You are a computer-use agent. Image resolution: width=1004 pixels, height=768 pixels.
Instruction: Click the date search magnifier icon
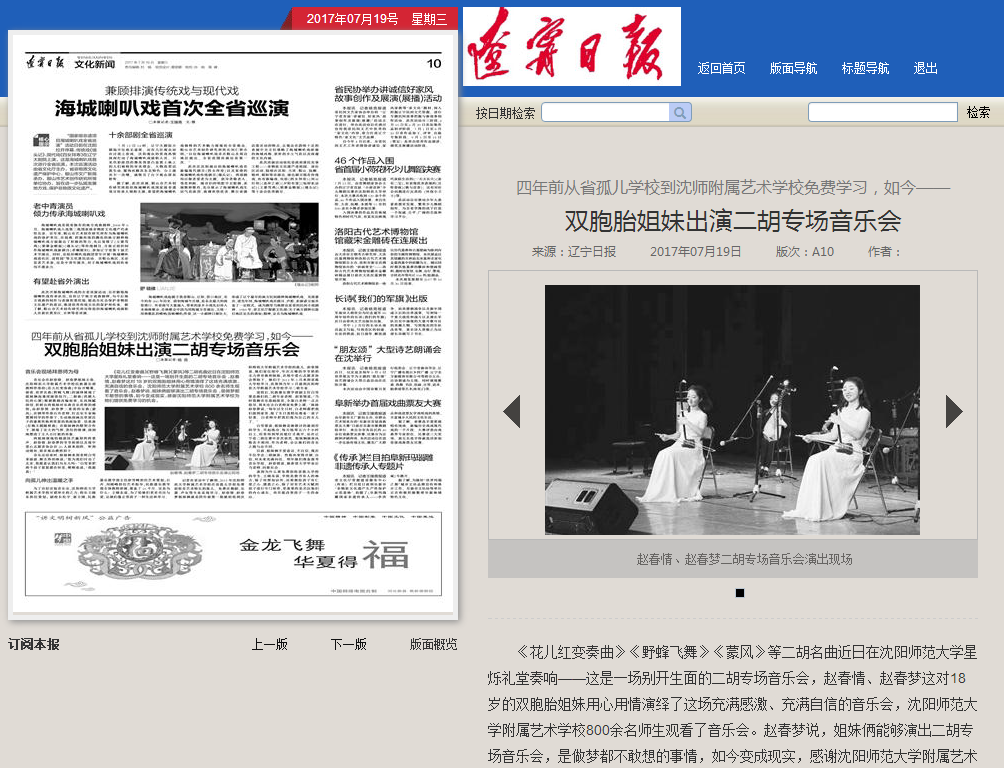click(x=680, y=113)
